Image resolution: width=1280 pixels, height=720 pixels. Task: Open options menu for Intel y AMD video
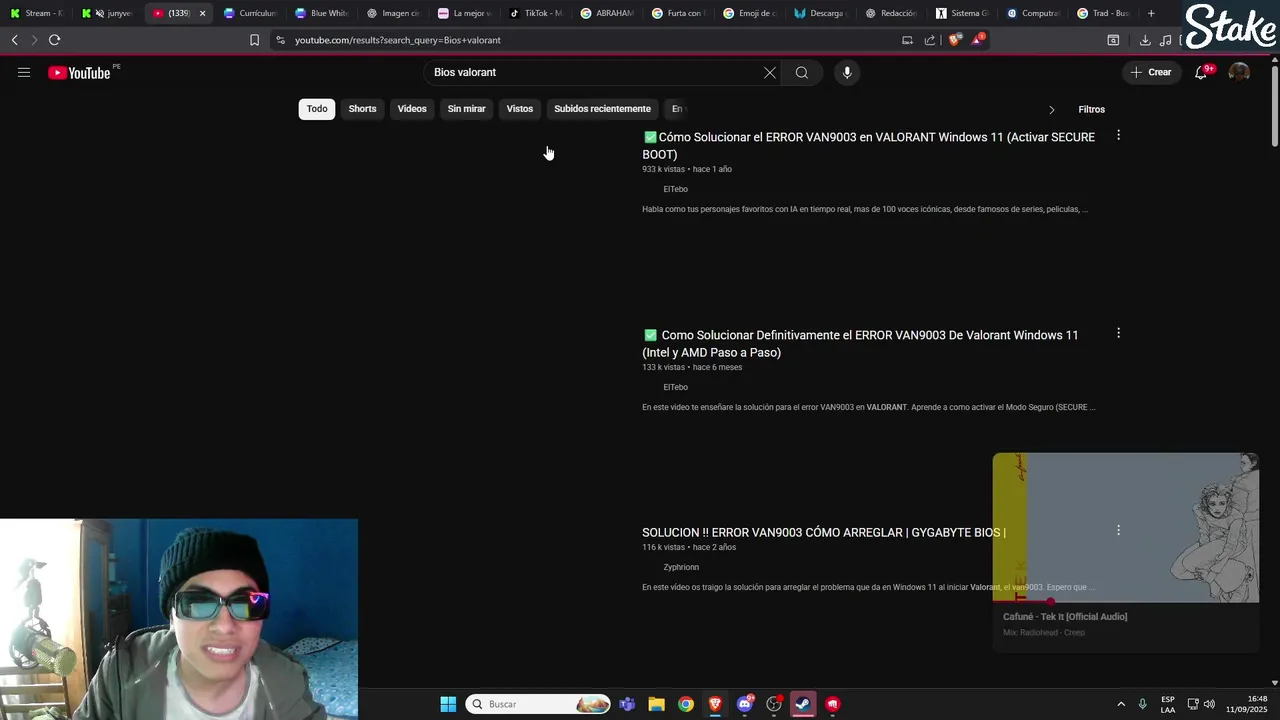pos(1118,333)
